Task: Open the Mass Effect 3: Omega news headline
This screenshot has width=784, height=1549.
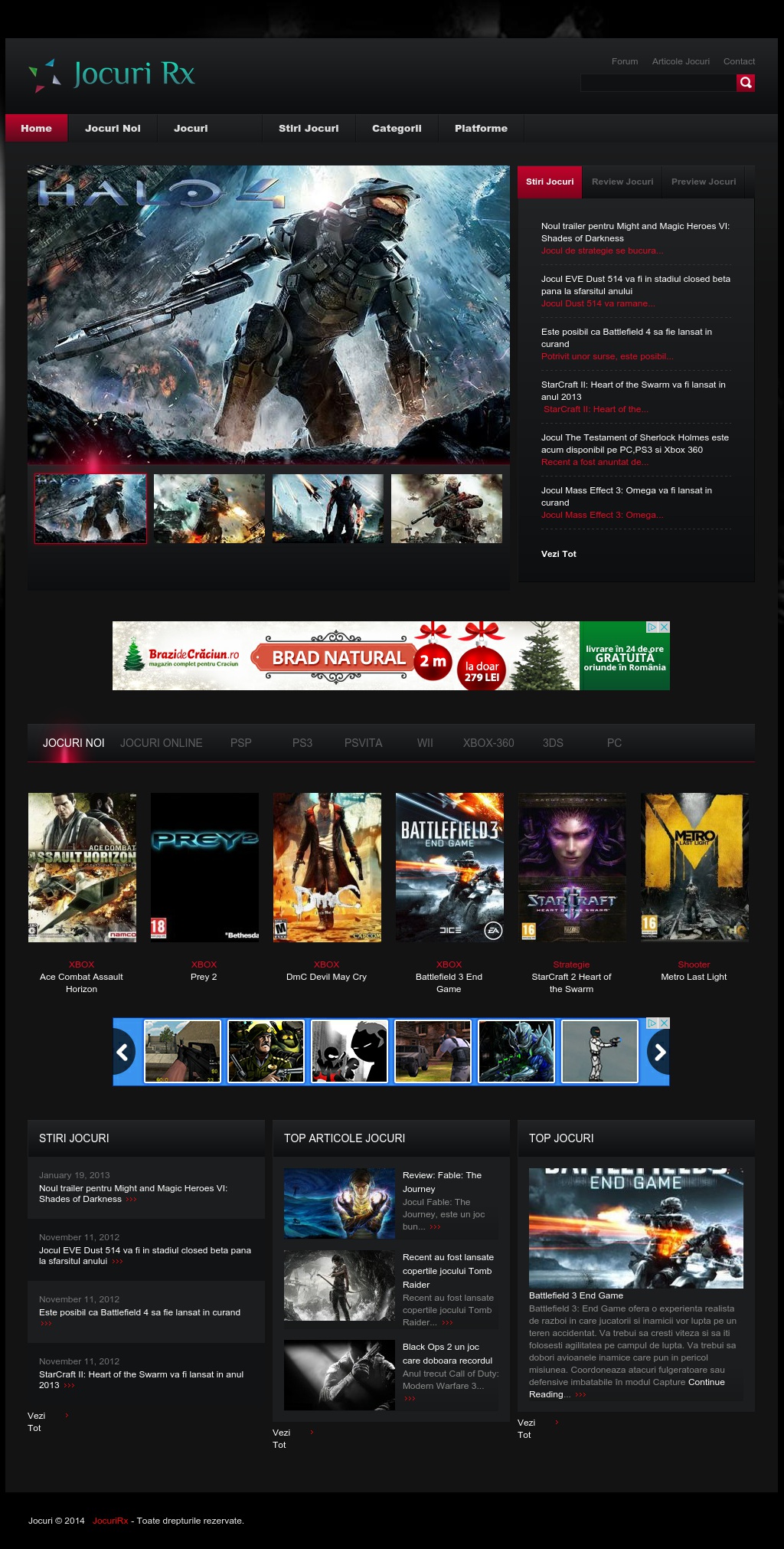Action: pos(626,496)
